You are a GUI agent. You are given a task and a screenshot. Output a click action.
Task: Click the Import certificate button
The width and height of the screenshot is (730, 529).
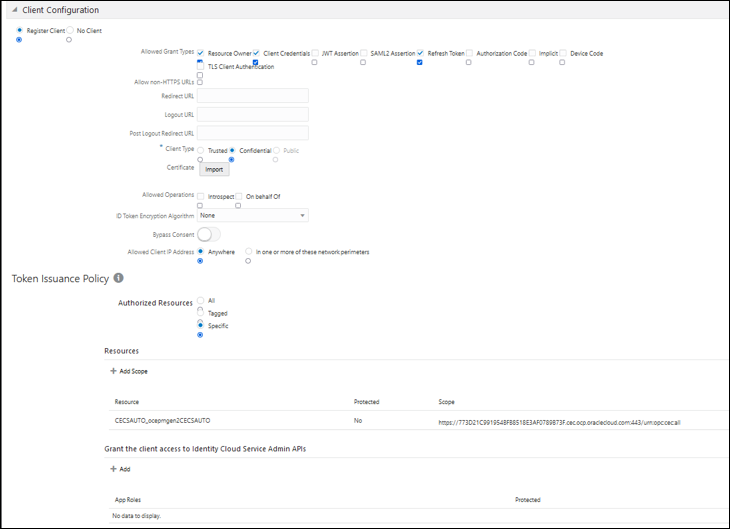point(214,170)
